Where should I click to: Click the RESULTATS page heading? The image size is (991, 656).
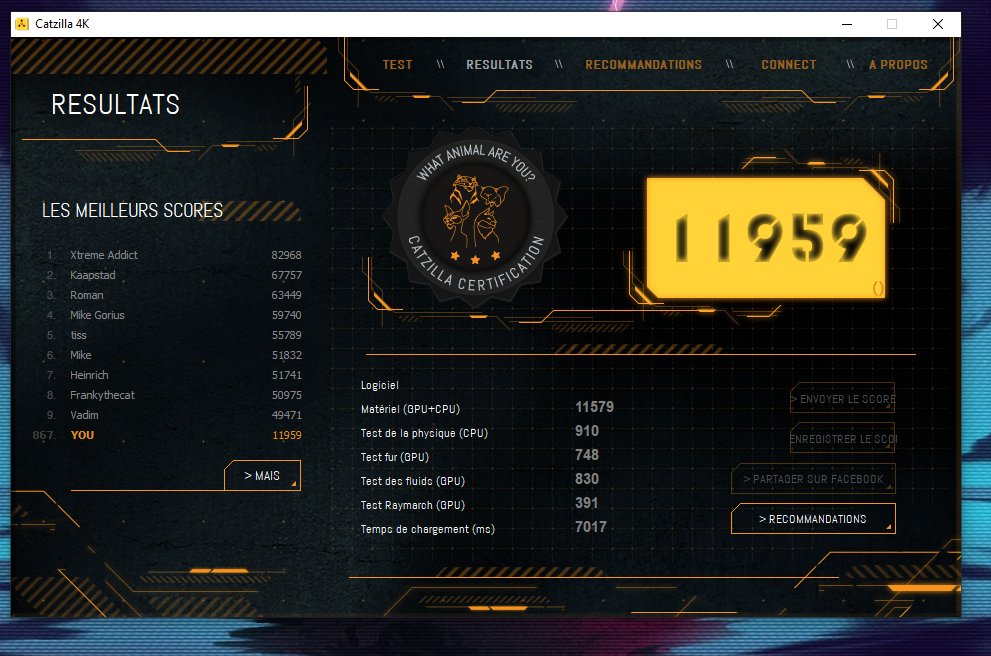(115, 104)
